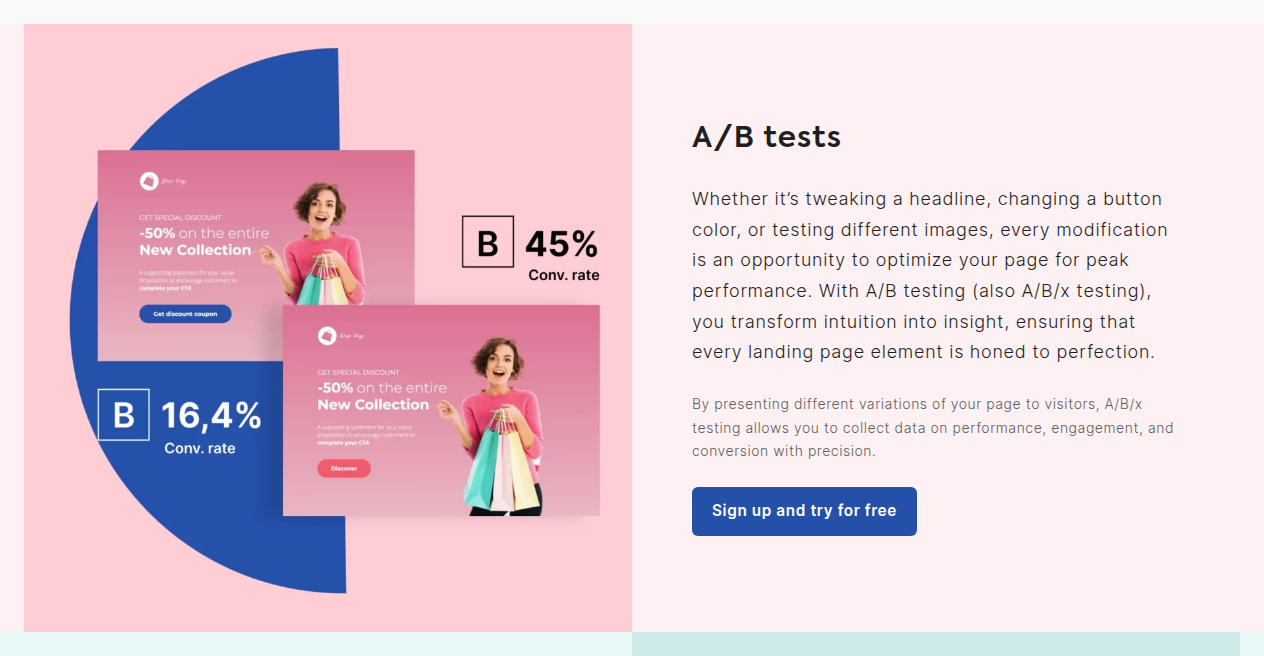Click the A/B tests heading

point(766,137)
